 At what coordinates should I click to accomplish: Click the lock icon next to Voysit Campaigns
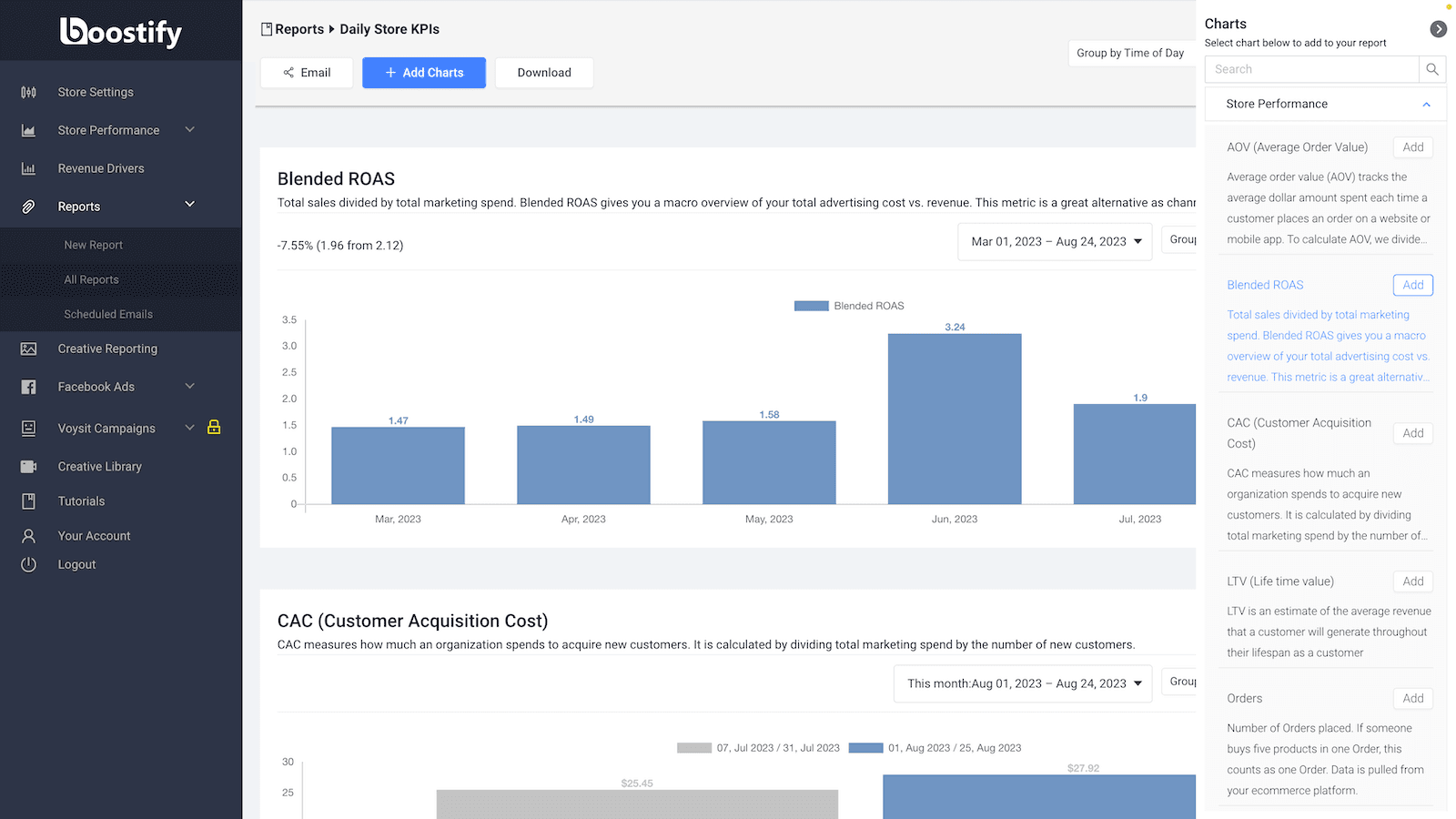[214, 427]
